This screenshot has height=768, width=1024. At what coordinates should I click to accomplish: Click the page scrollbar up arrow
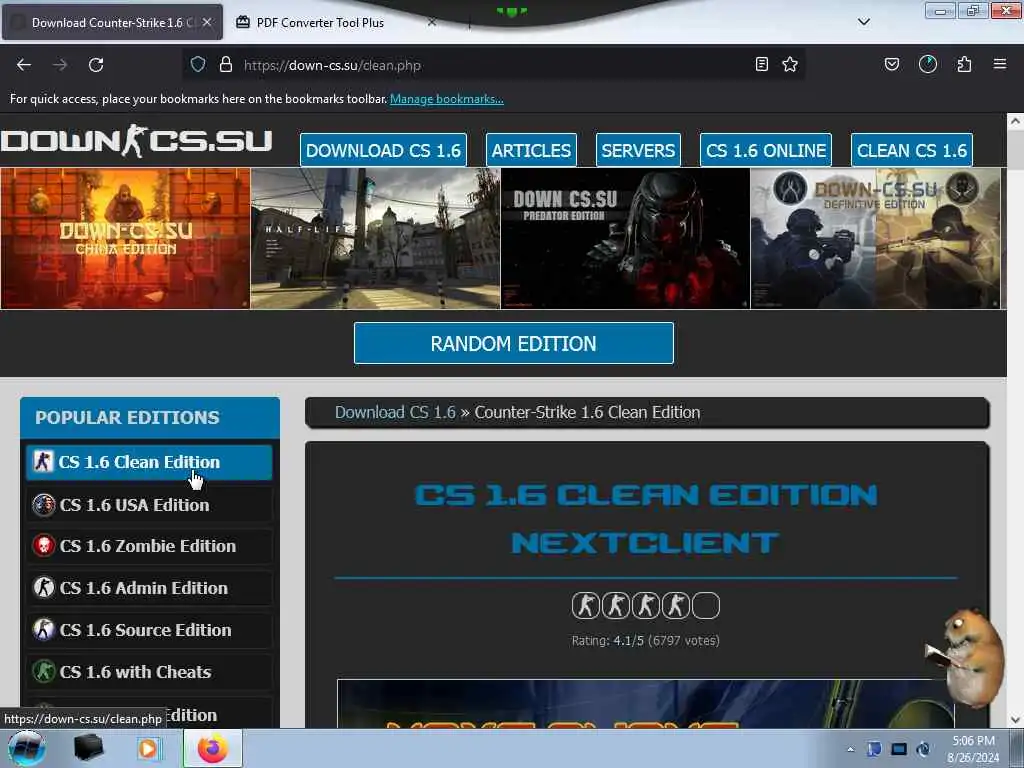click(1015, 121)
